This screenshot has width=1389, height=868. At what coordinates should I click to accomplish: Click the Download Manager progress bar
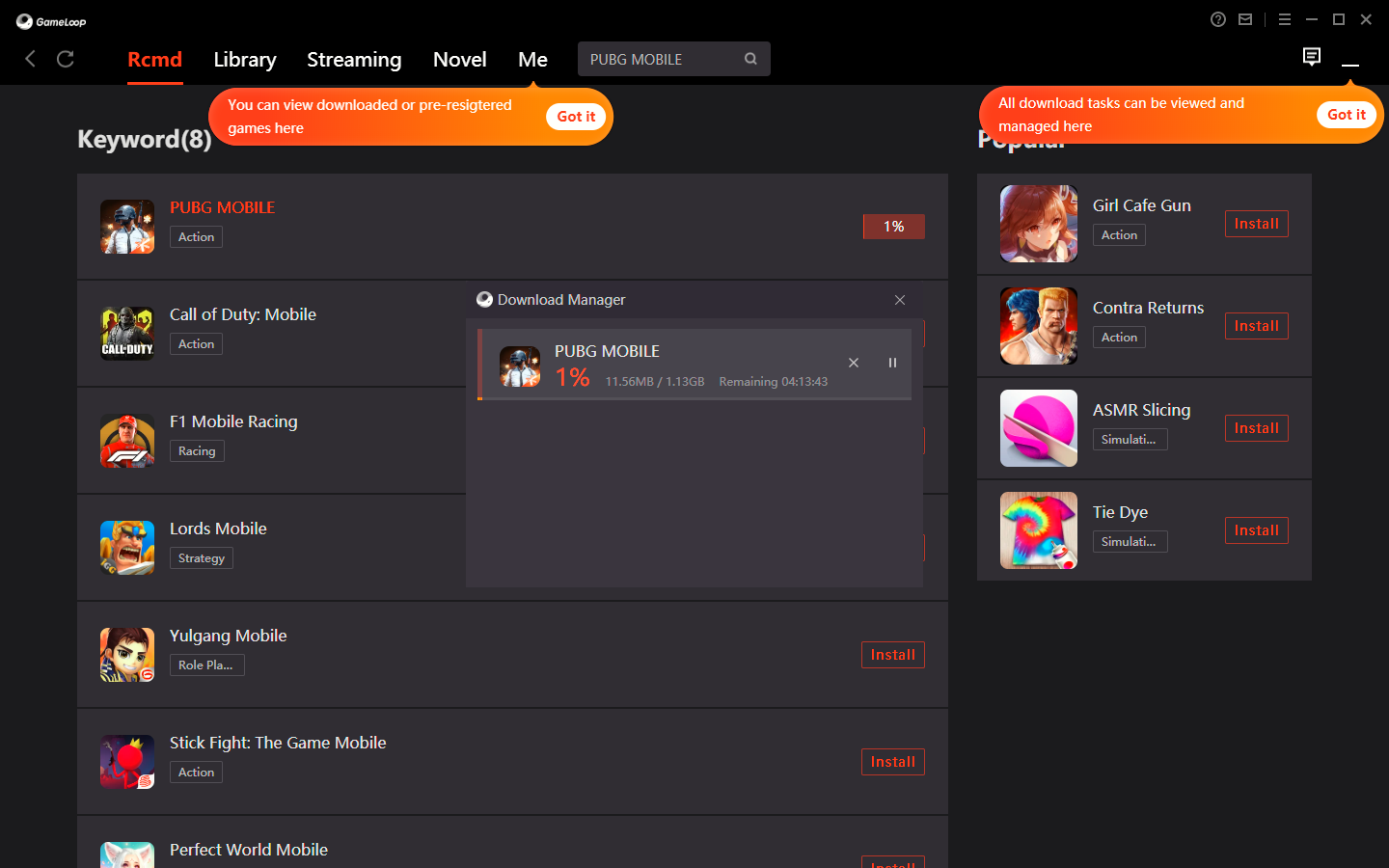pyautogui.click(x=695, y=398)
